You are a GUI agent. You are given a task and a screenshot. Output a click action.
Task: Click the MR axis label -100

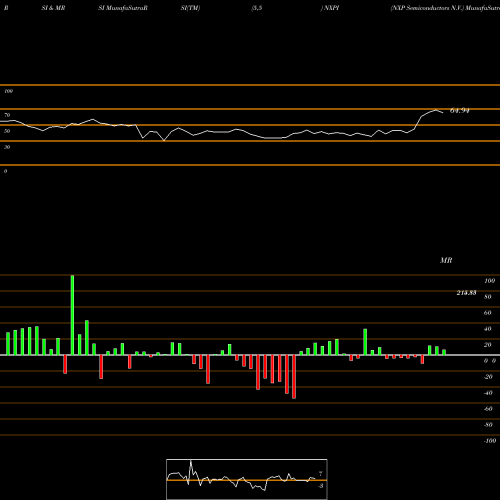[x=490, y=441]
